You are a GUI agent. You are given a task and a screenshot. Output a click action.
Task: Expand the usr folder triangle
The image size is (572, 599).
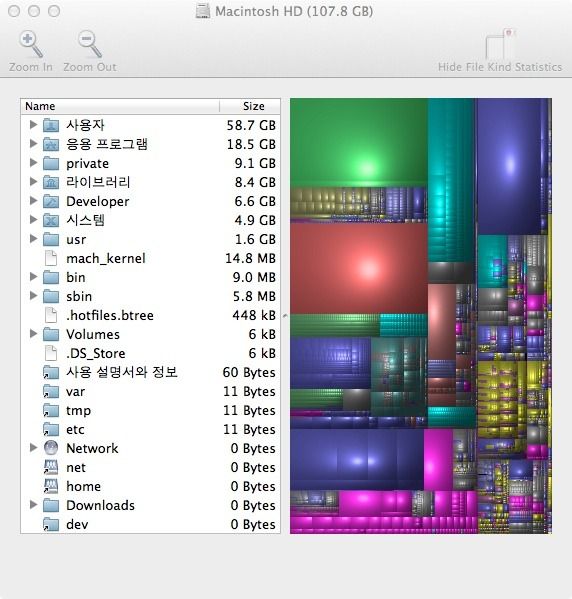pyautogui.click(x=33, y=238)
